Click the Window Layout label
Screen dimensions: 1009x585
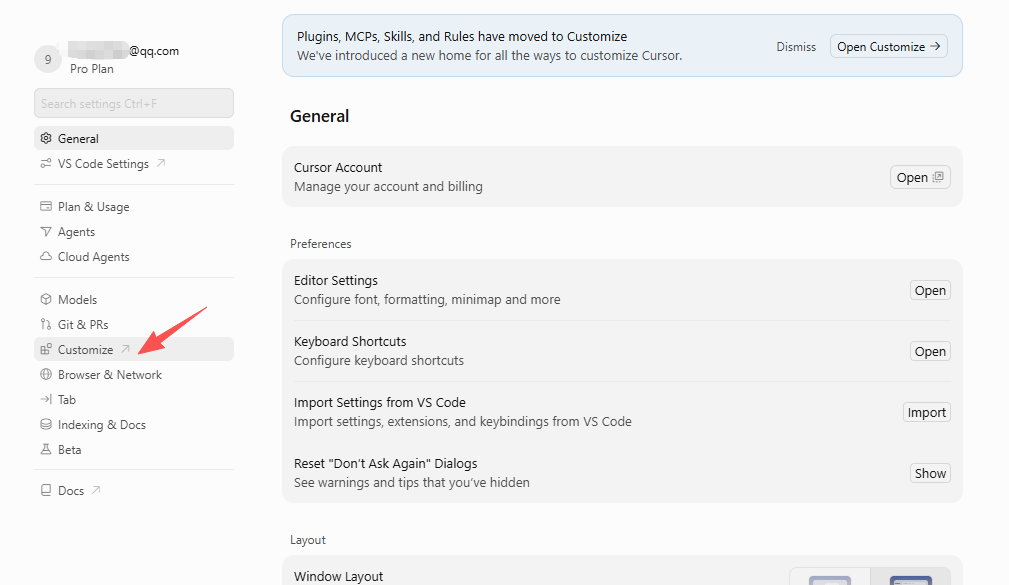(x=338, y=576)
